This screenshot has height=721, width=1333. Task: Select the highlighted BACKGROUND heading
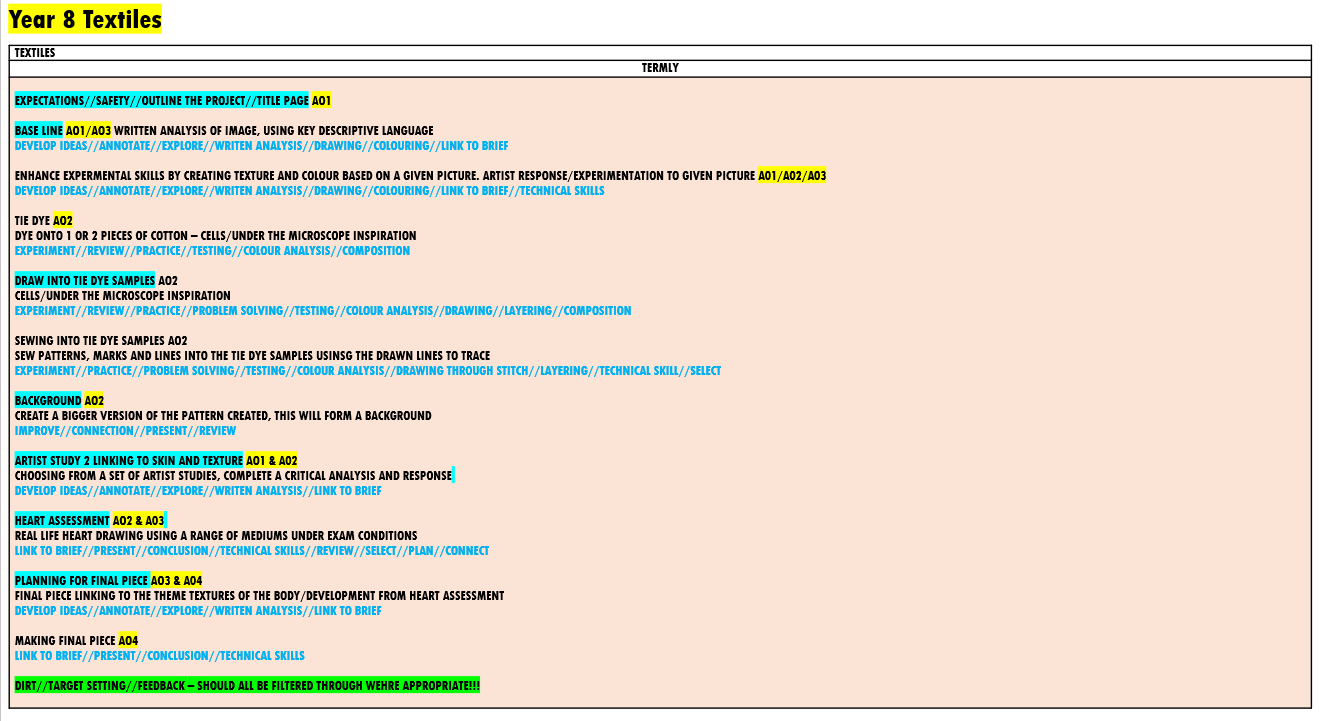click(x=48, y=401)
